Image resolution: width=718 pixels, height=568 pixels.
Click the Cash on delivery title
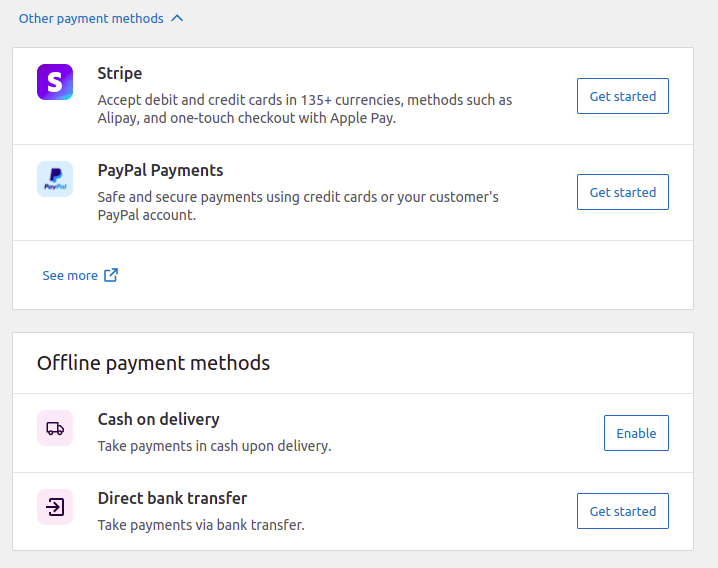pos(158,419)
